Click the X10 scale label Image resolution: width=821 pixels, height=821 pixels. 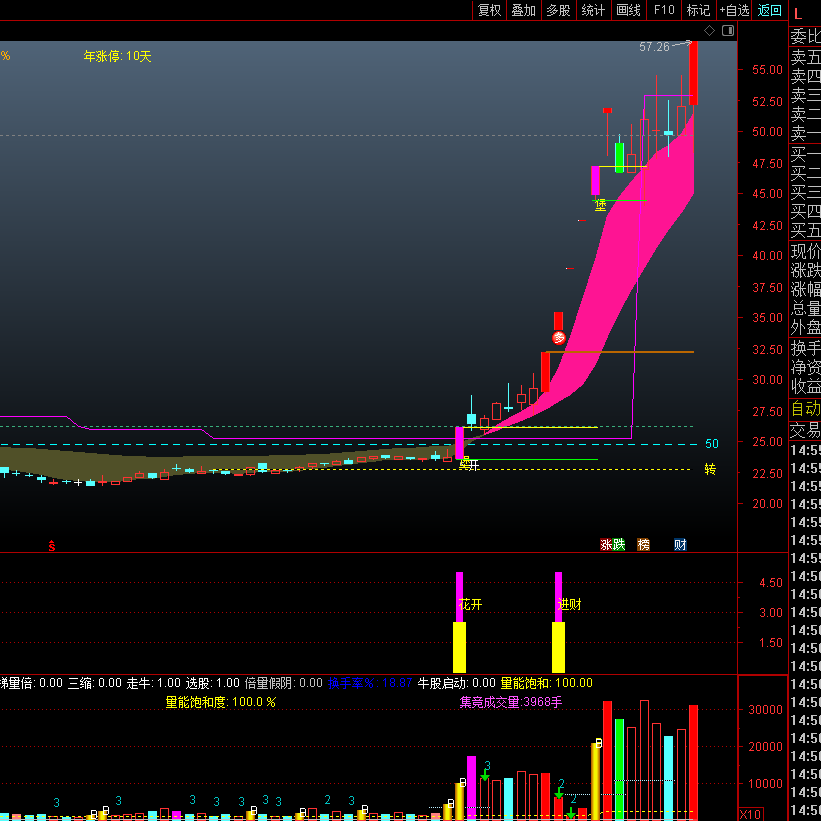pos(751,814)
